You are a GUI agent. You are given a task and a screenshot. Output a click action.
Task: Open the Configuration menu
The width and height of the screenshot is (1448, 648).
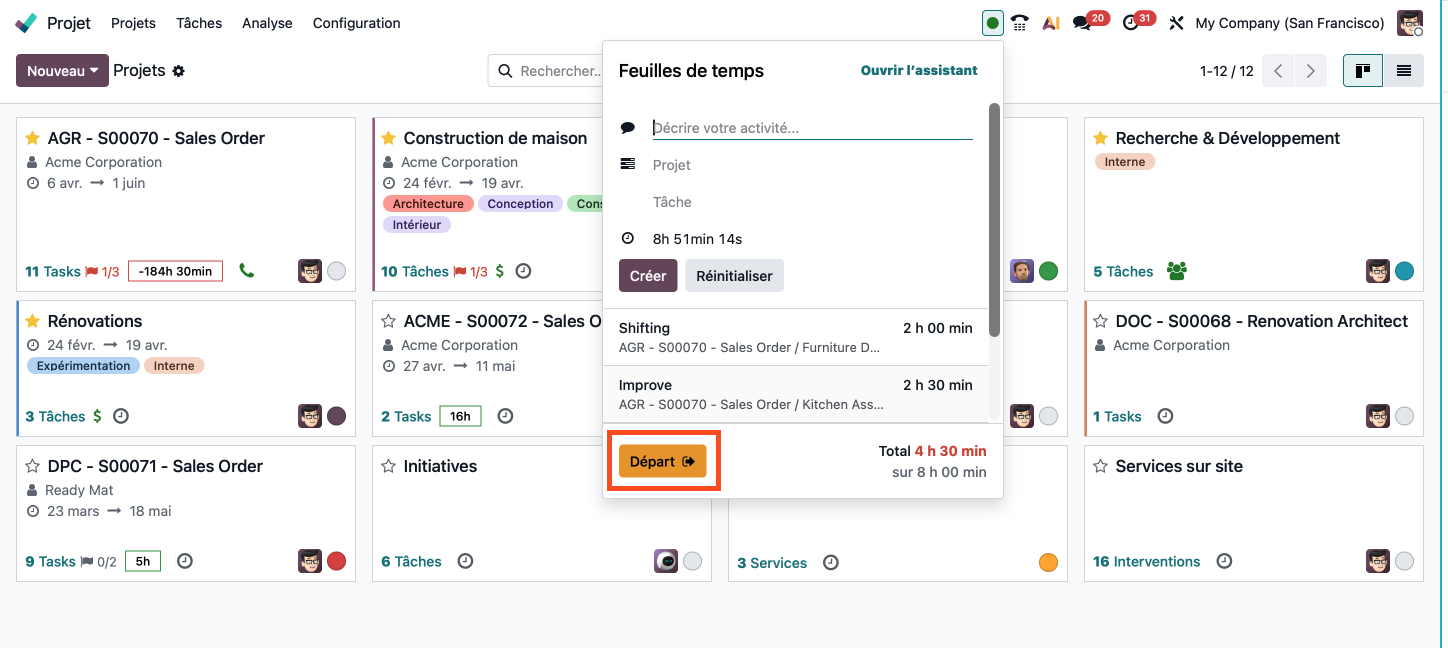(356, 23)
